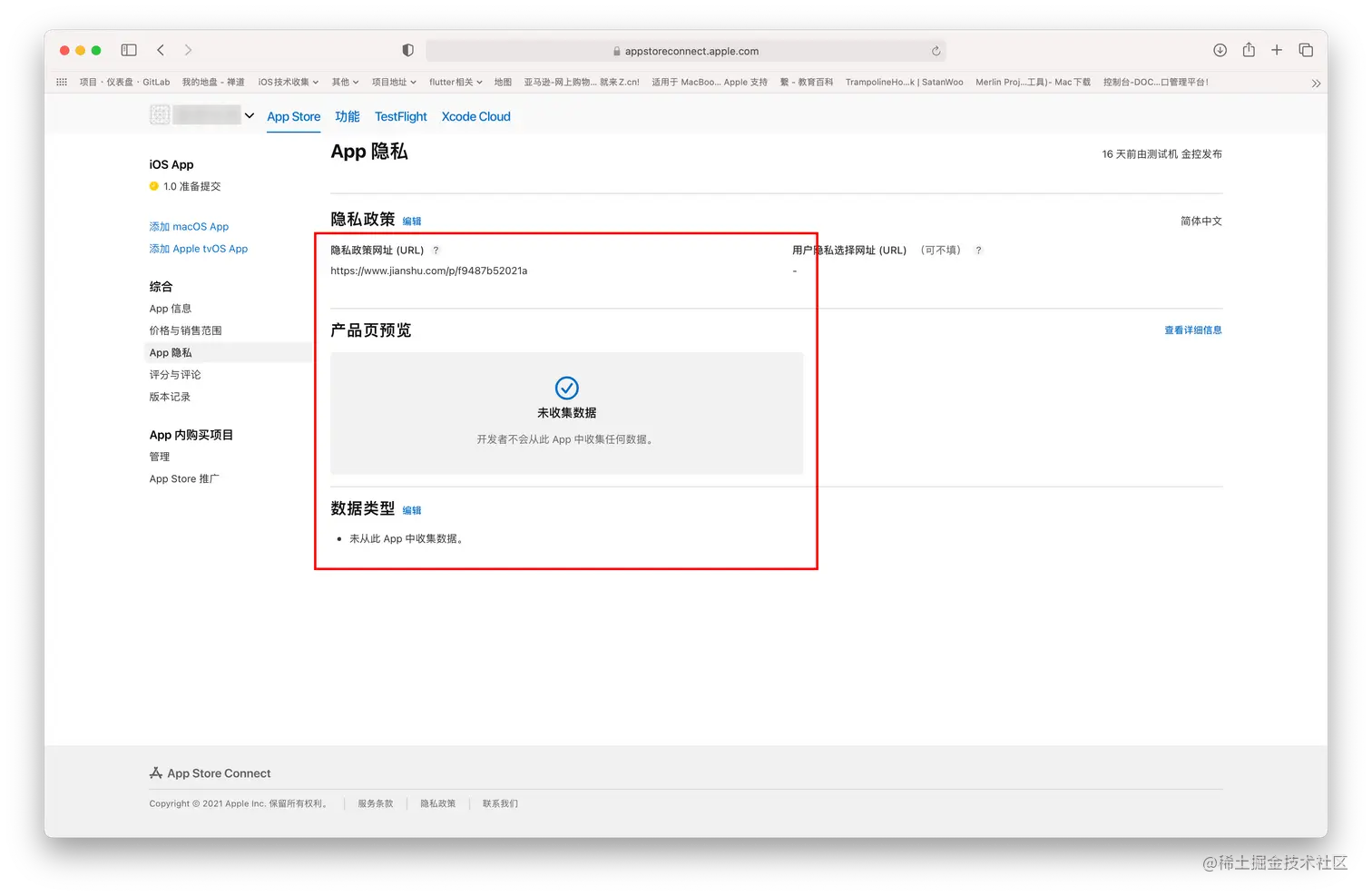Screen dimensions: 1372x896
Task: Go forward with the forward arrow
Action: pyautogui.click(x=188, y=50)
